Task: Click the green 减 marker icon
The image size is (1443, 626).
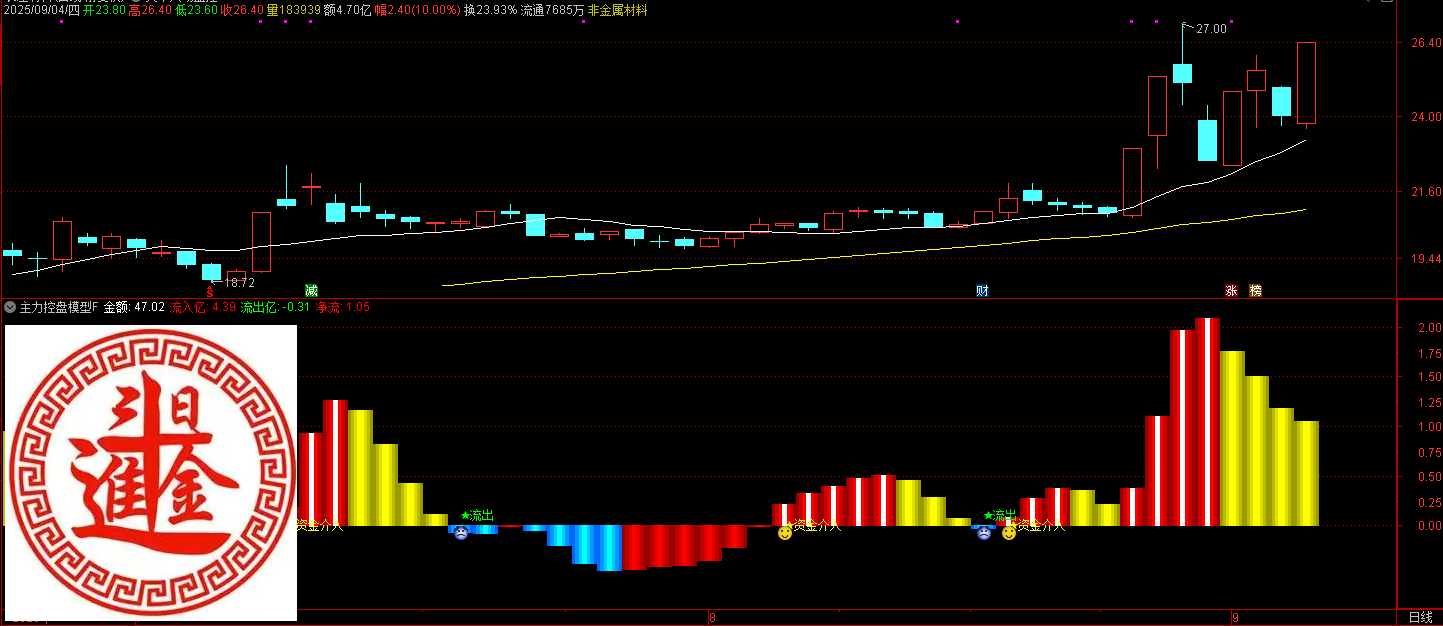Action: 311,291
